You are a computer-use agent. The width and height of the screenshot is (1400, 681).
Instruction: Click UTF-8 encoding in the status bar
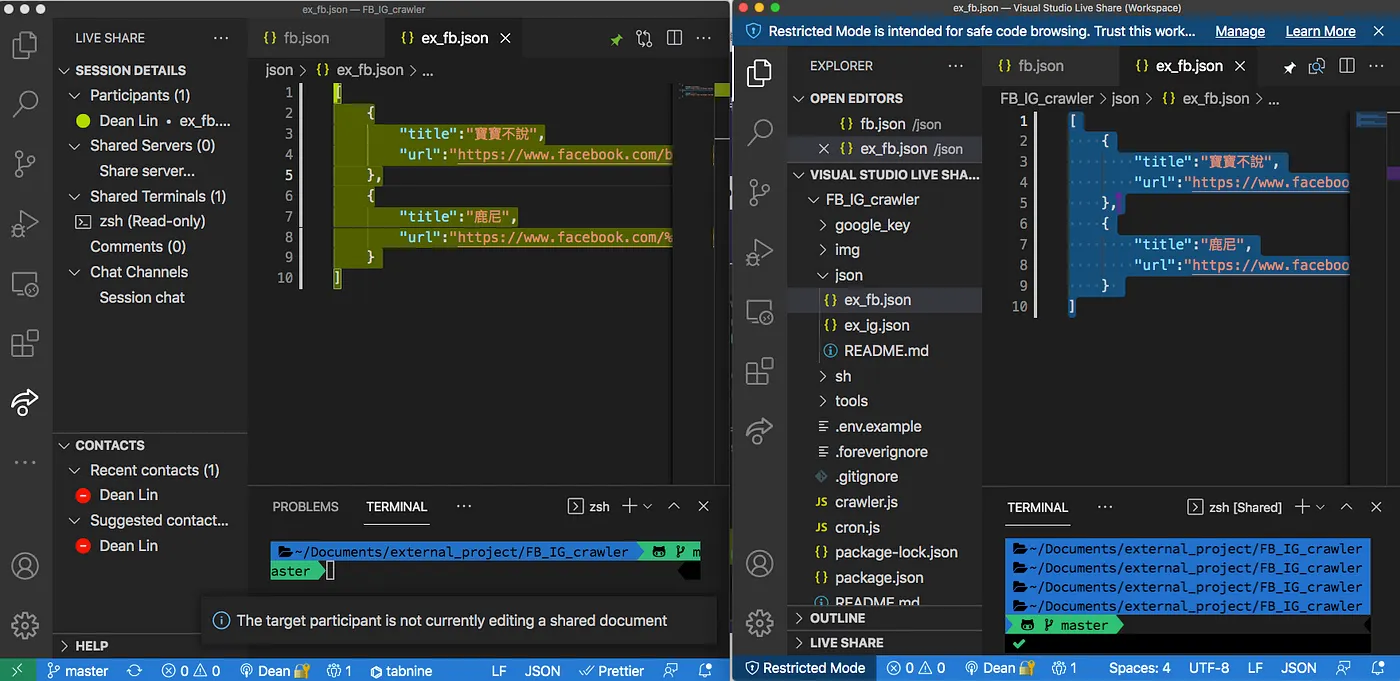1209,668
